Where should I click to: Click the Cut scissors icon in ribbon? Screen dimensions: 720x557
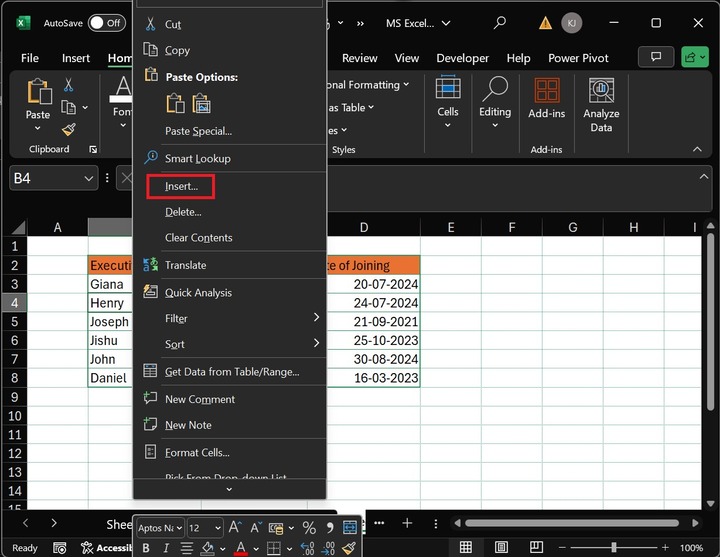coord(69,85)
